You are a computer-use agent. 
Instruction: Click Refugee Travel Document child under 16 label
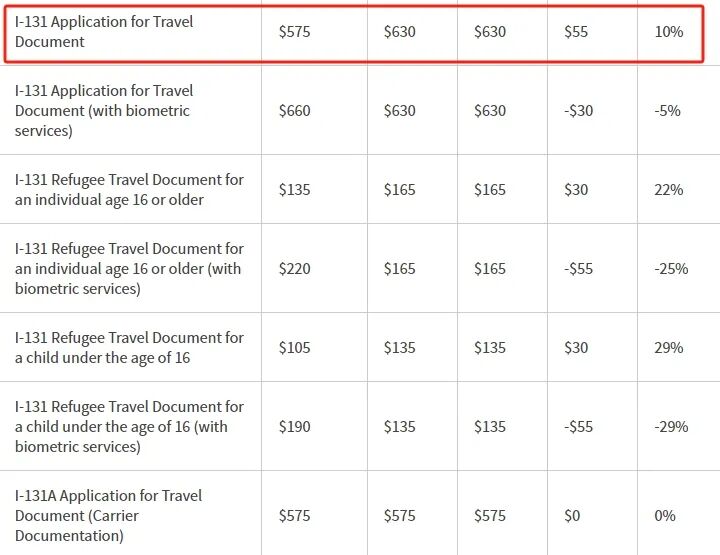click(x=129, y=348)
